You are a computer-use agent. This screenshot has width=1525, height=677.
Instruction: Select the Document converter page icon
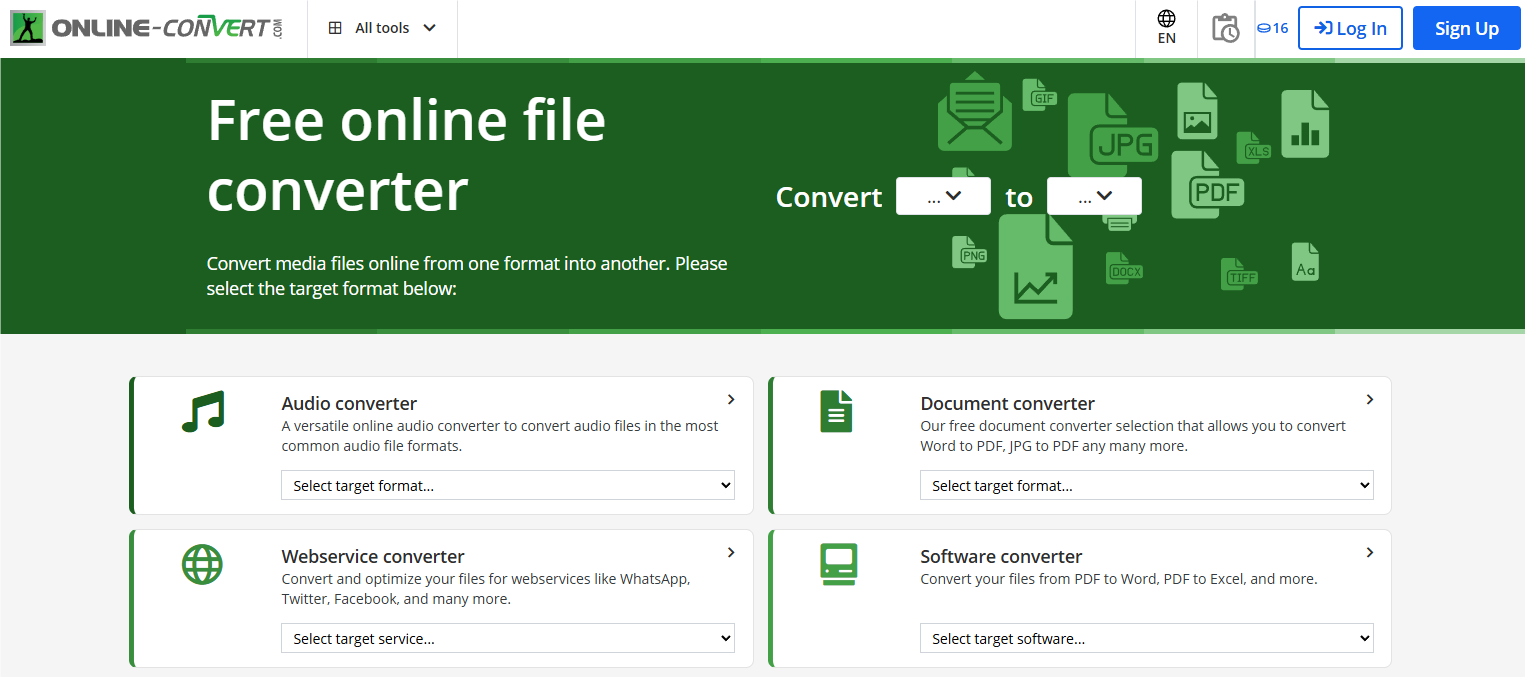click(837, 410)
